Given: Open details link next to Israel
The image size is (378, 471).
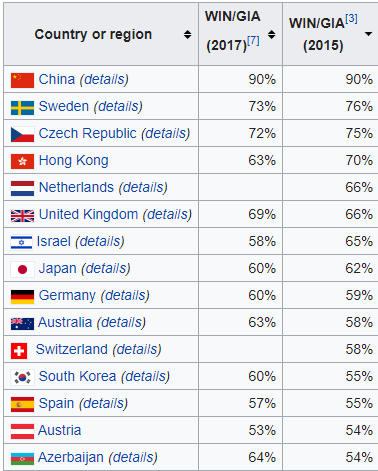Looking at the screenshot, I should point(100,242).
